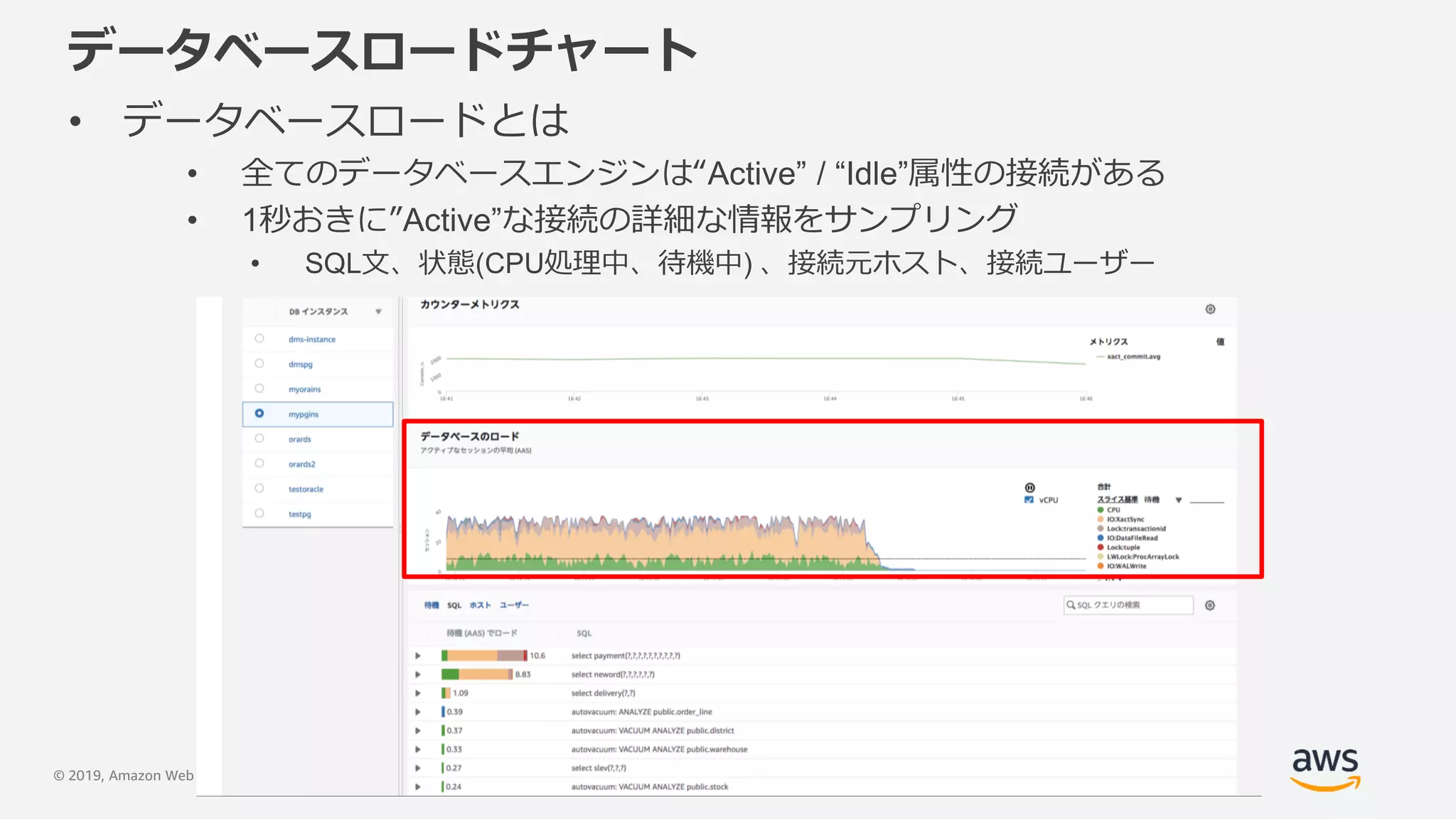Select the orards radio button
Image resolution: width=1456 pixels, height=819 pixels.
pyautogui.click(x=259, y=438)
